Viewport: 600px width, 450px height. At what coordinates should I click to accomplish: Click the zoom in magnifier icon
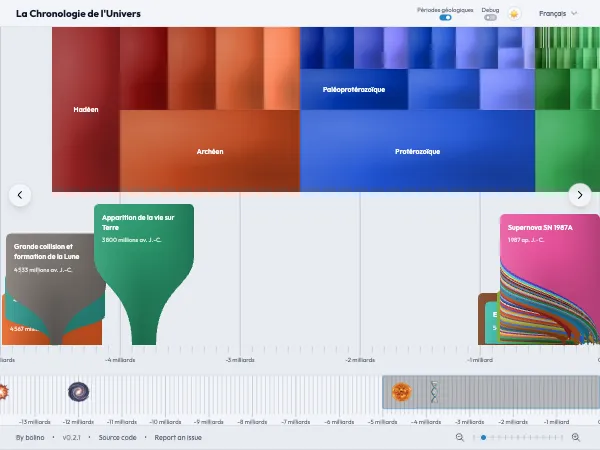tap(576, 437)
